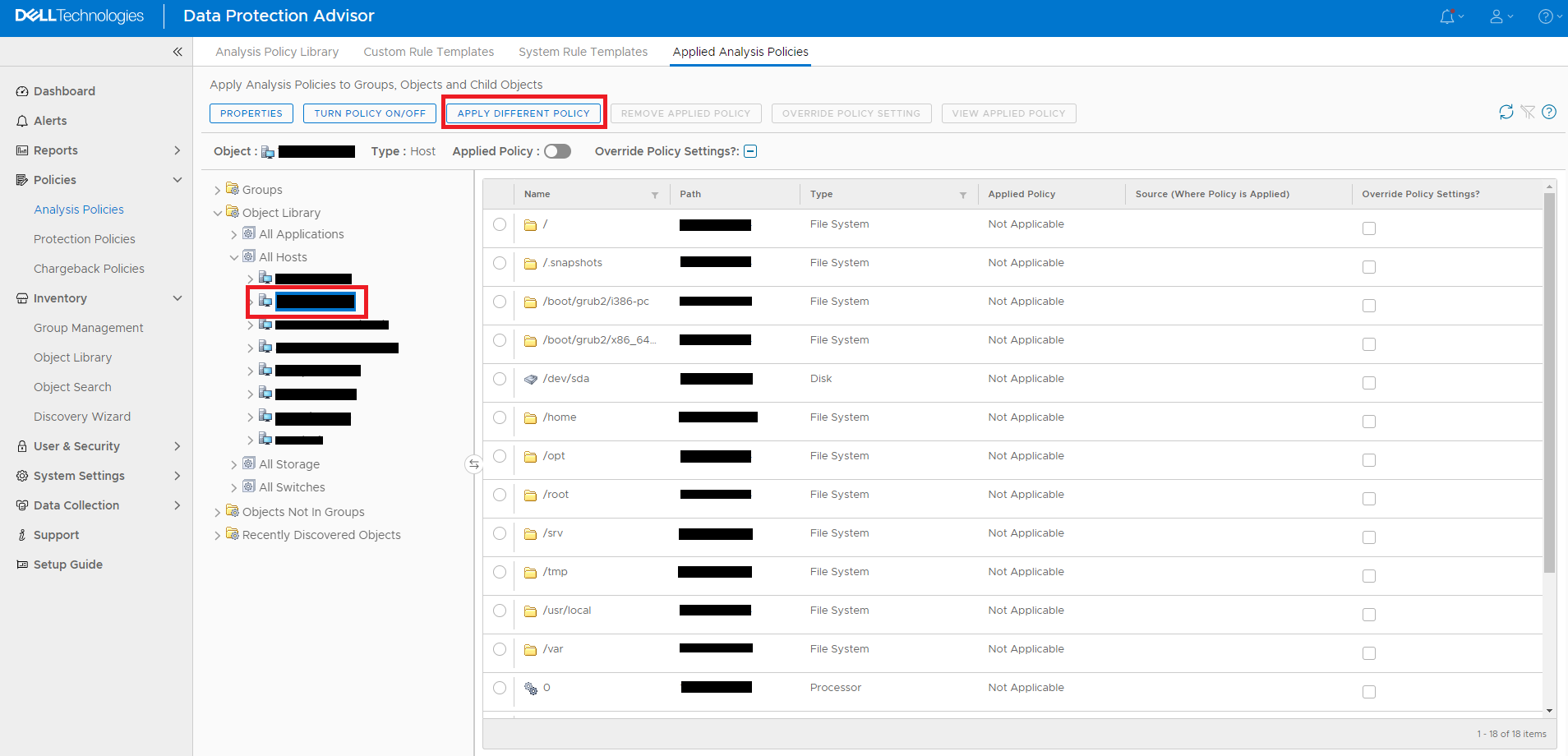
Task: Refresh the applied policies table
Action: (1506, 112)
